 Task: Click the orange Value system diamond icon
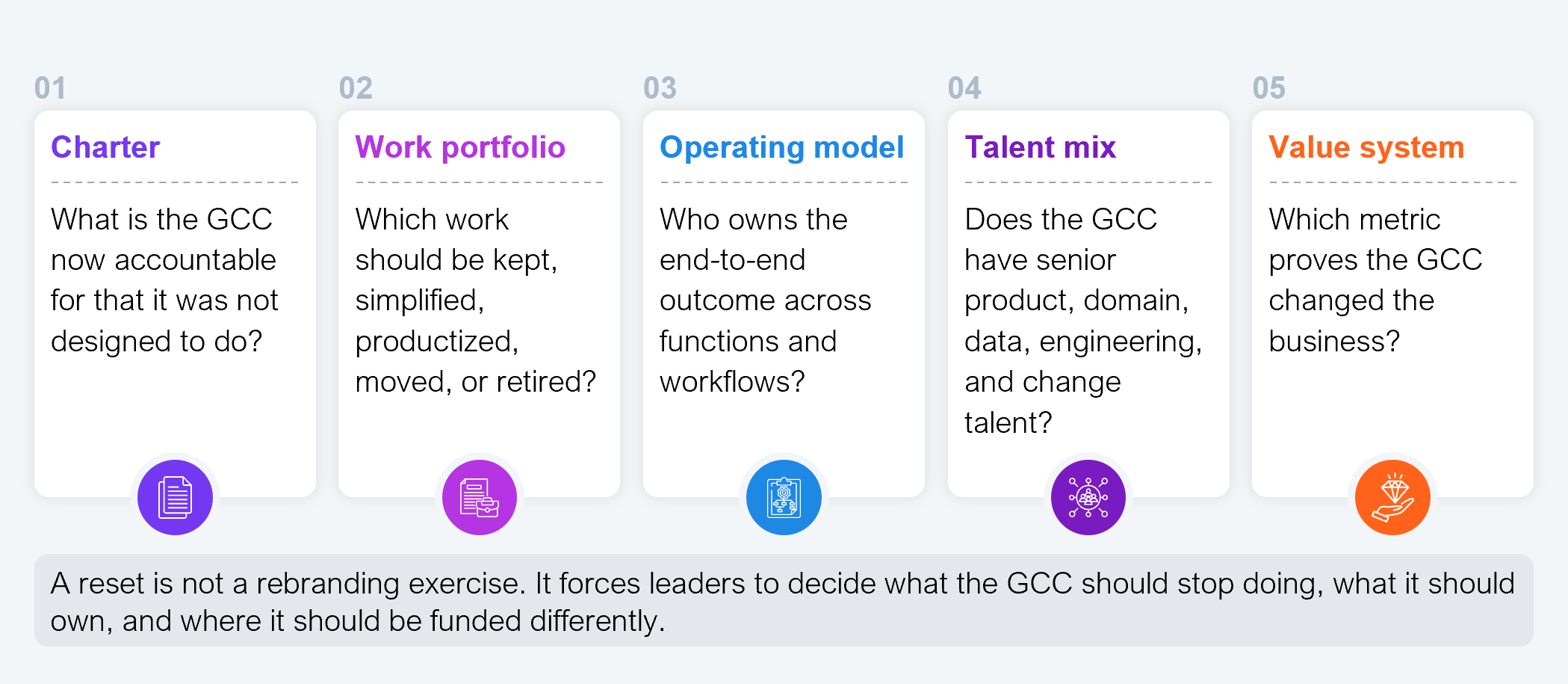(x=1392, y=497)
